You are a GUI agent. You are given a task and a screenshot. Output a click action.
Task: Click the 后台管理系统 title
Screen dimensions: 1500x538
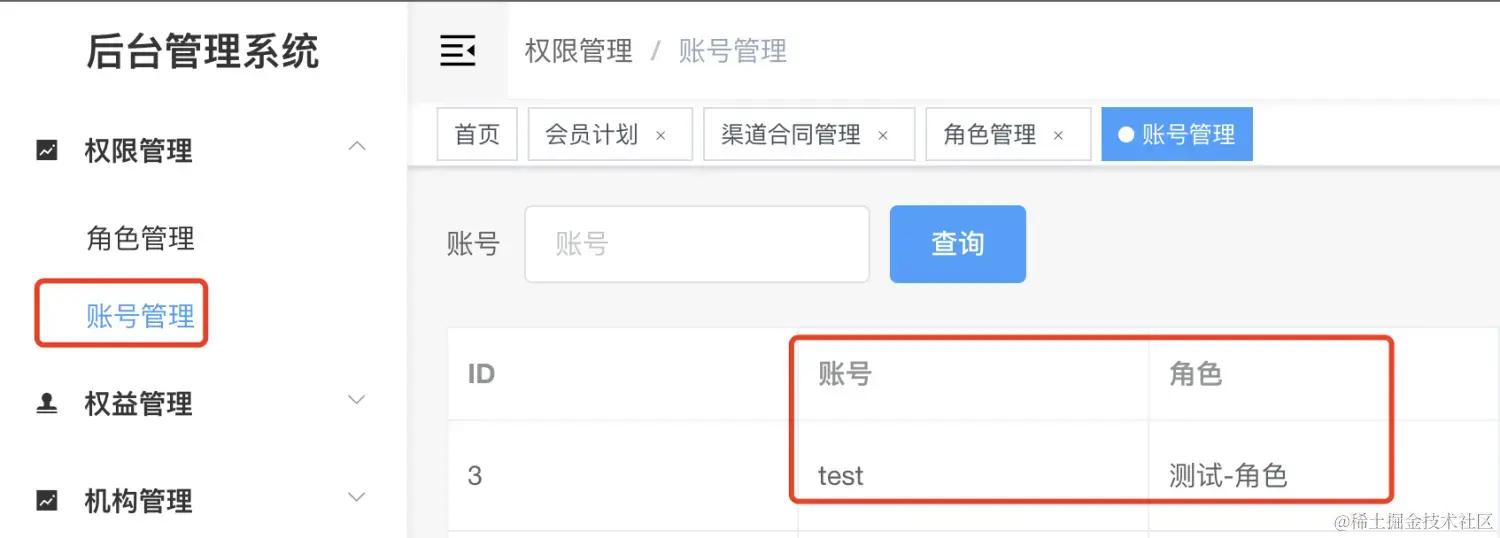tap(203, 52)
